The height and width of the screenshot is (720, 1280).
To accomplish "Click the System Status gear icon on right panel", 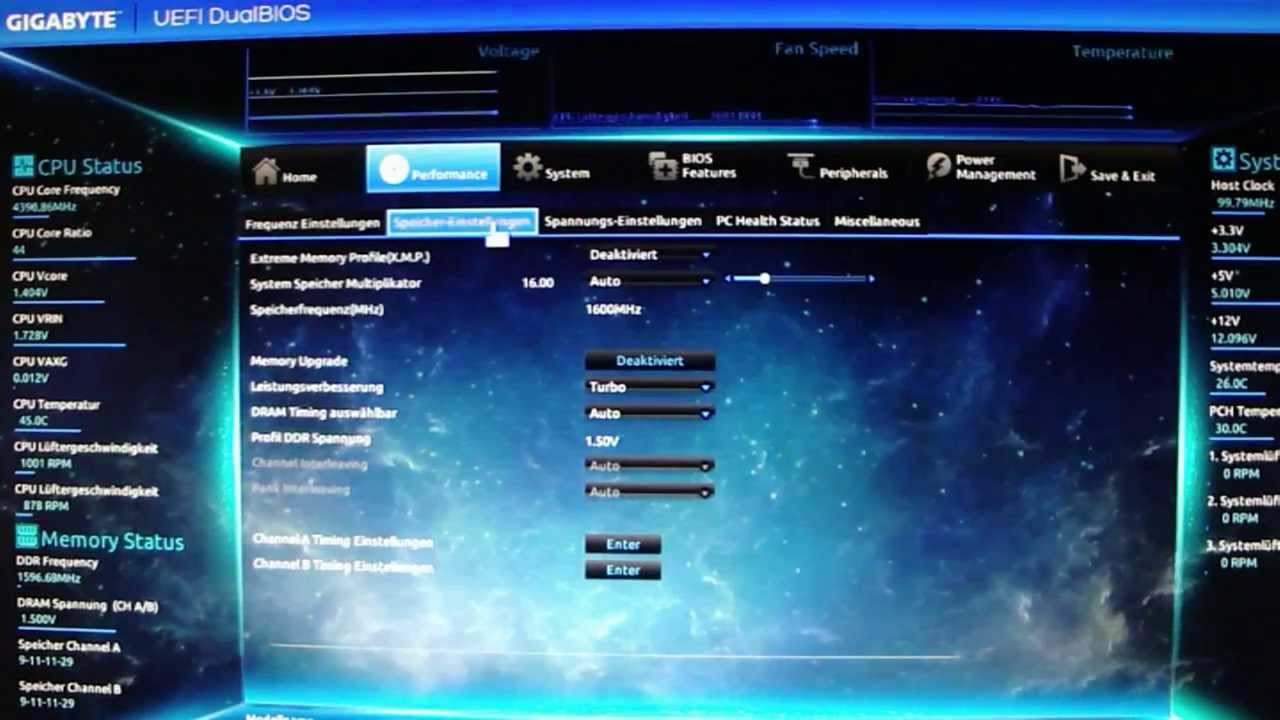I will pos(1222,159).
